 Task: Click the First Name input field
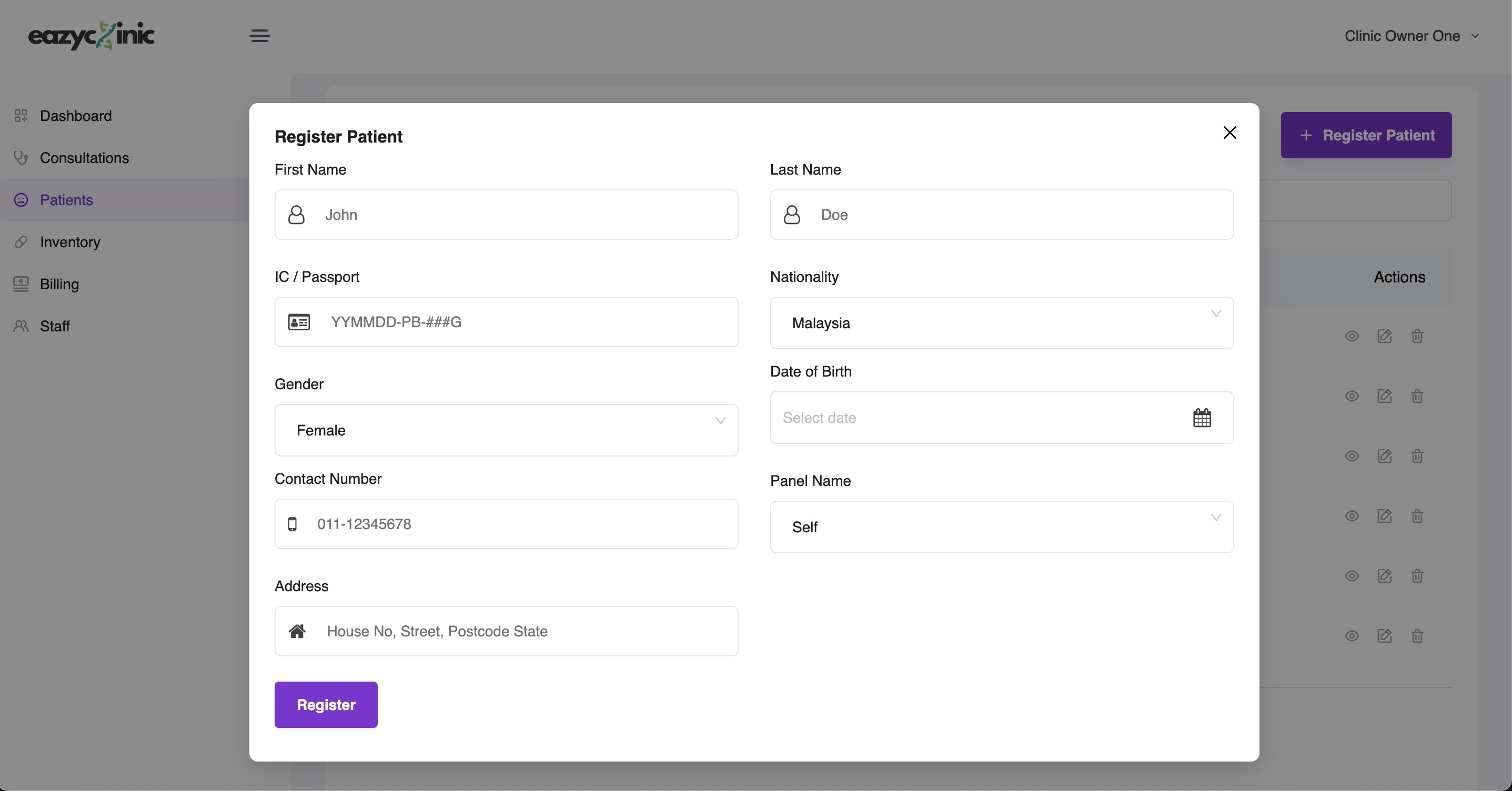coord(506,214)
